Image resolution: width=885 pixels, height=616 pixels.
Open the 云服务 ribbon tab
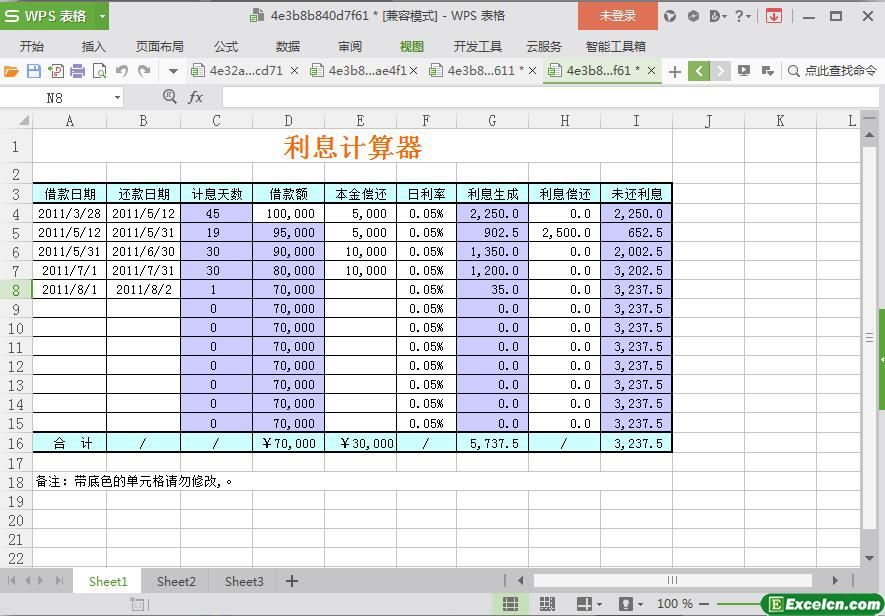(x=544, y=46)
